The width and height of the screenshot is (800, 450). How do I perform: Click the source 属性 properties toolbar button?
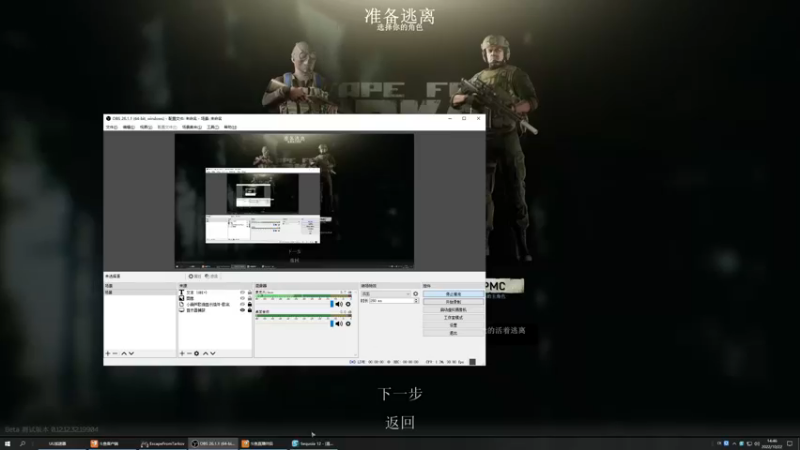click(x=195, y=276)
